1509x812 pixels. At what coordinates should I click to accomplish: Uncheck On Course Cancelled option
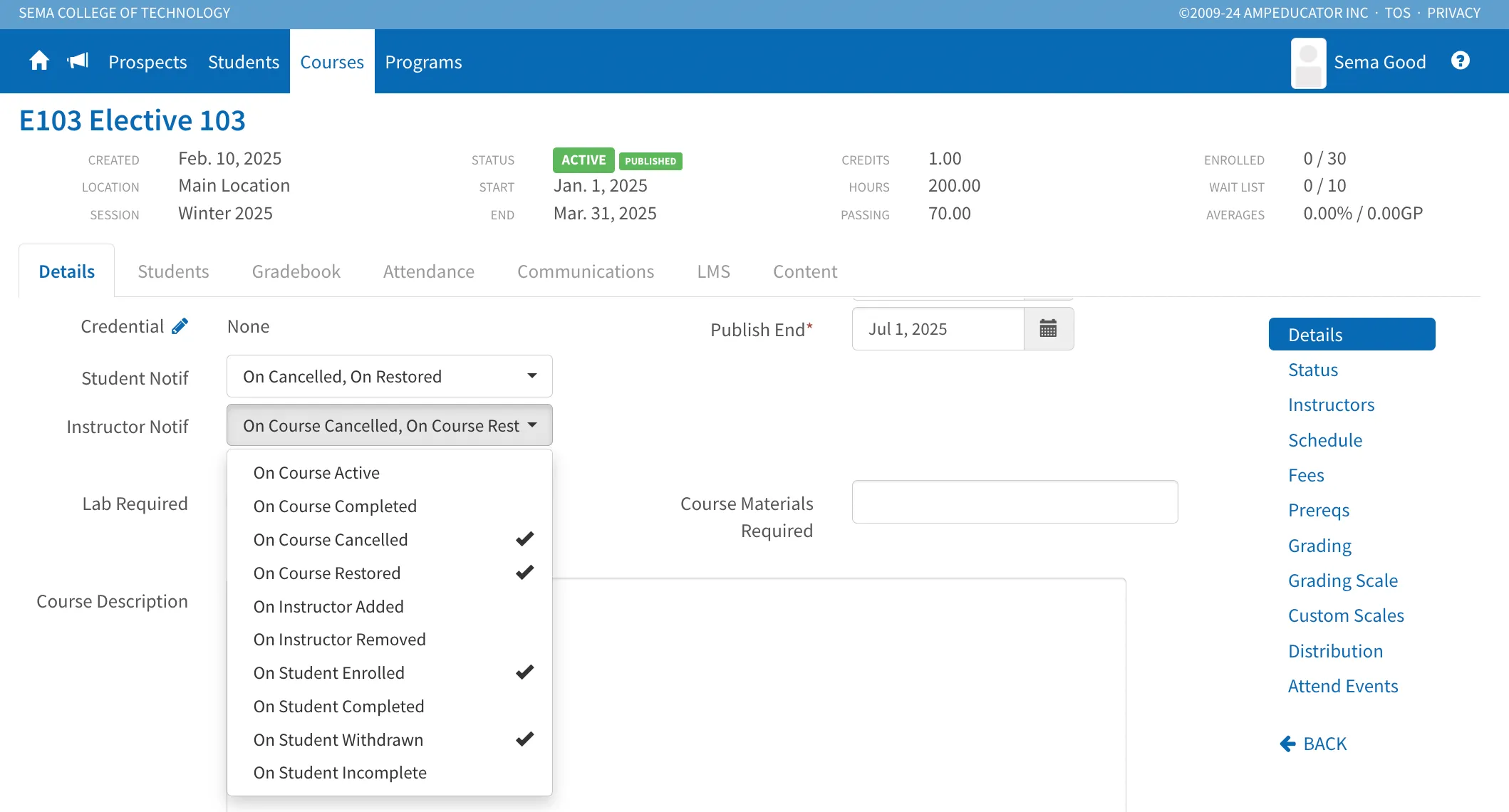pyautogui.click(x=389, y=540)
